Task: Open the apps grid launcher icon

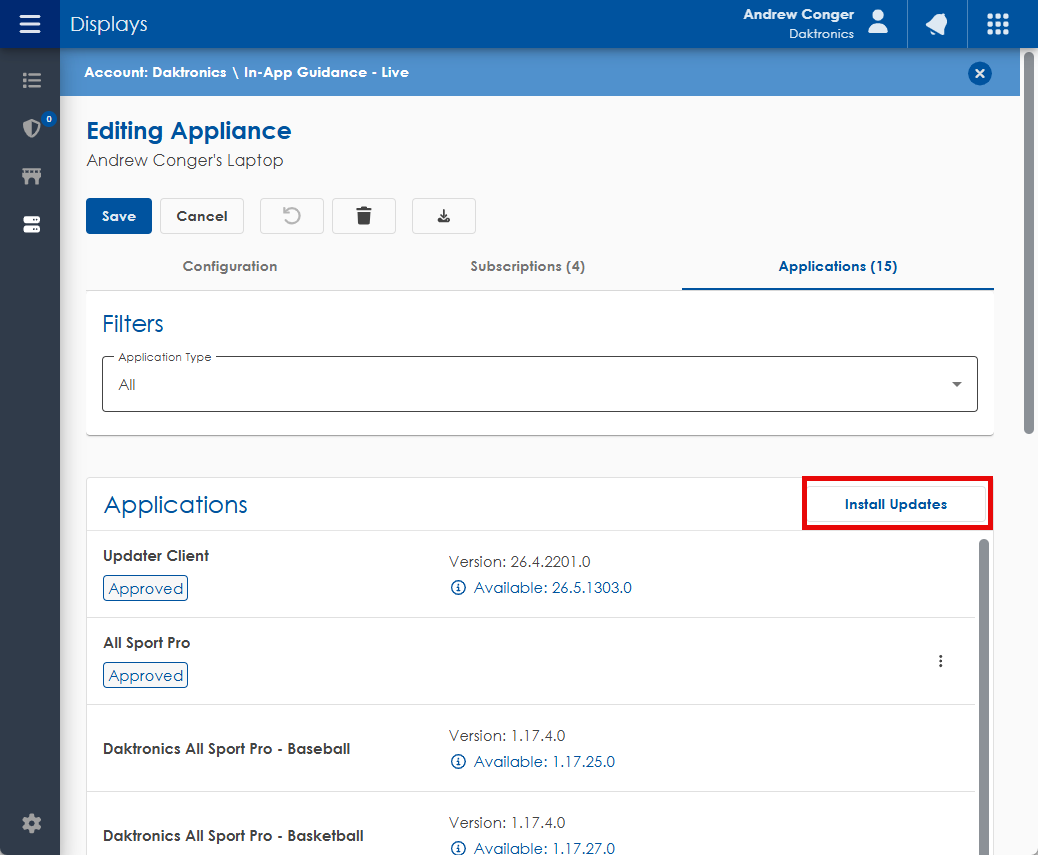Action: [998, 24]
